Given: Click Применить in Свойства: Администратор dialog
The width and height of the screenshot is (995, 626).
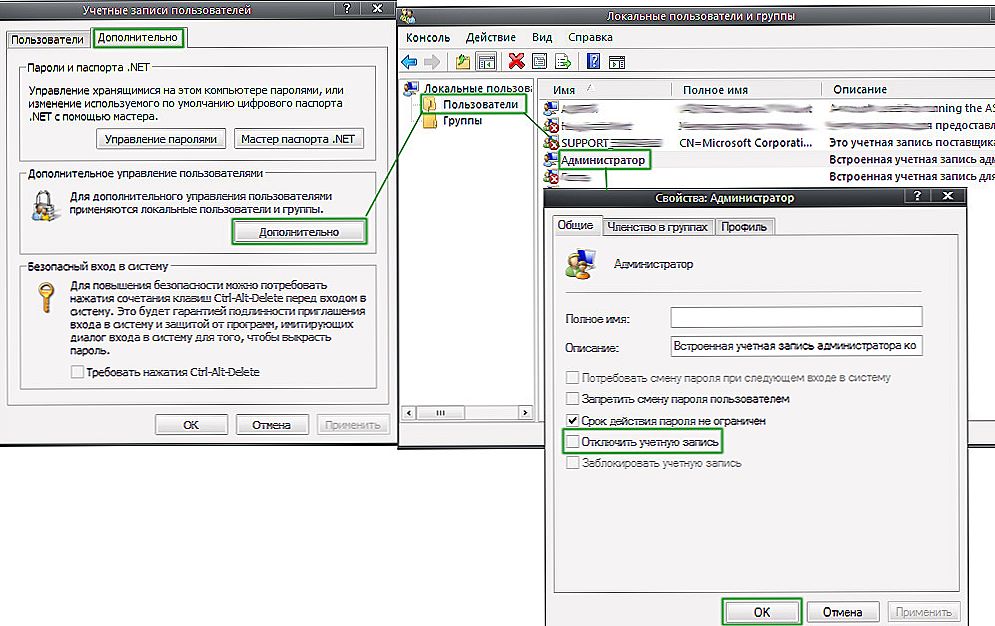Looking at the screenshot, I should coord(923,612).
